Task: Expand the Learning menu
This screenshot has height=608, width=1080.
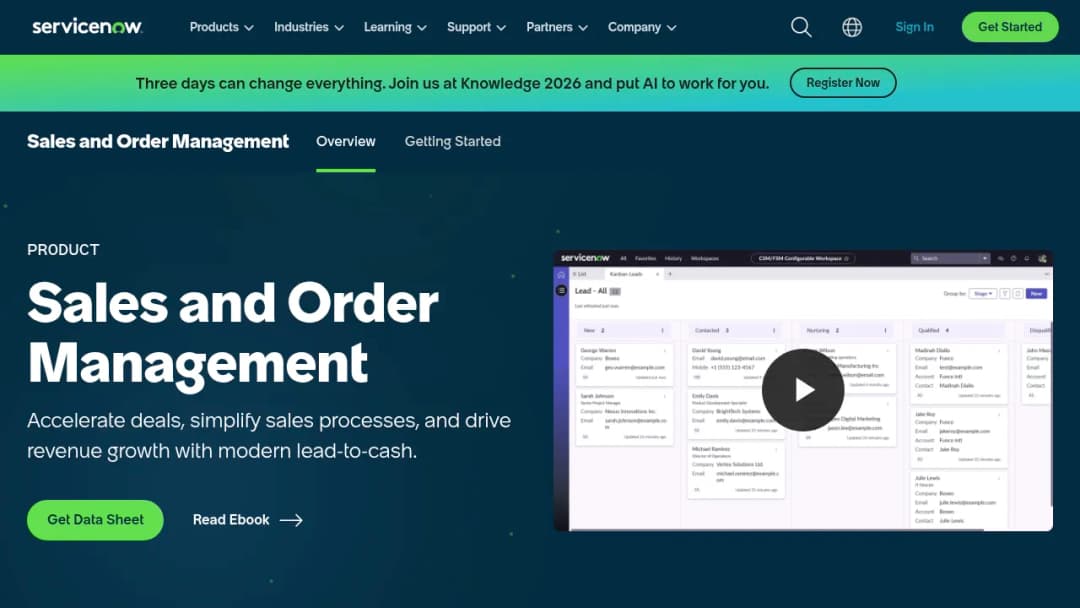Action: 395,27
